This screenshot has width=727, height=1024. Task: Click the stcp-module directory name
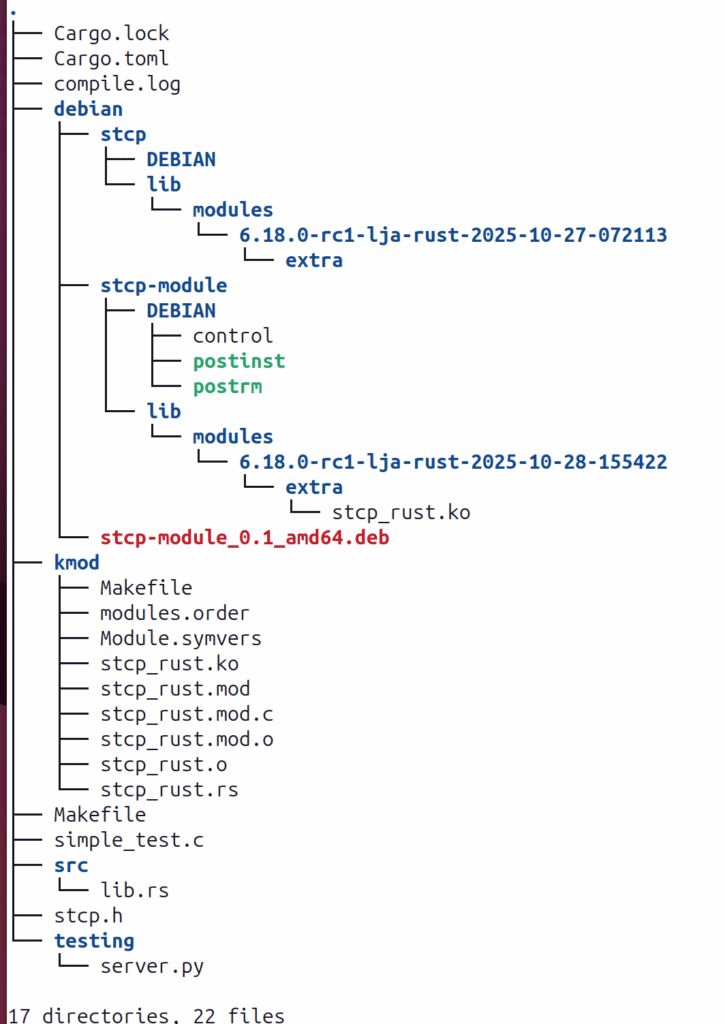(163, 286)
